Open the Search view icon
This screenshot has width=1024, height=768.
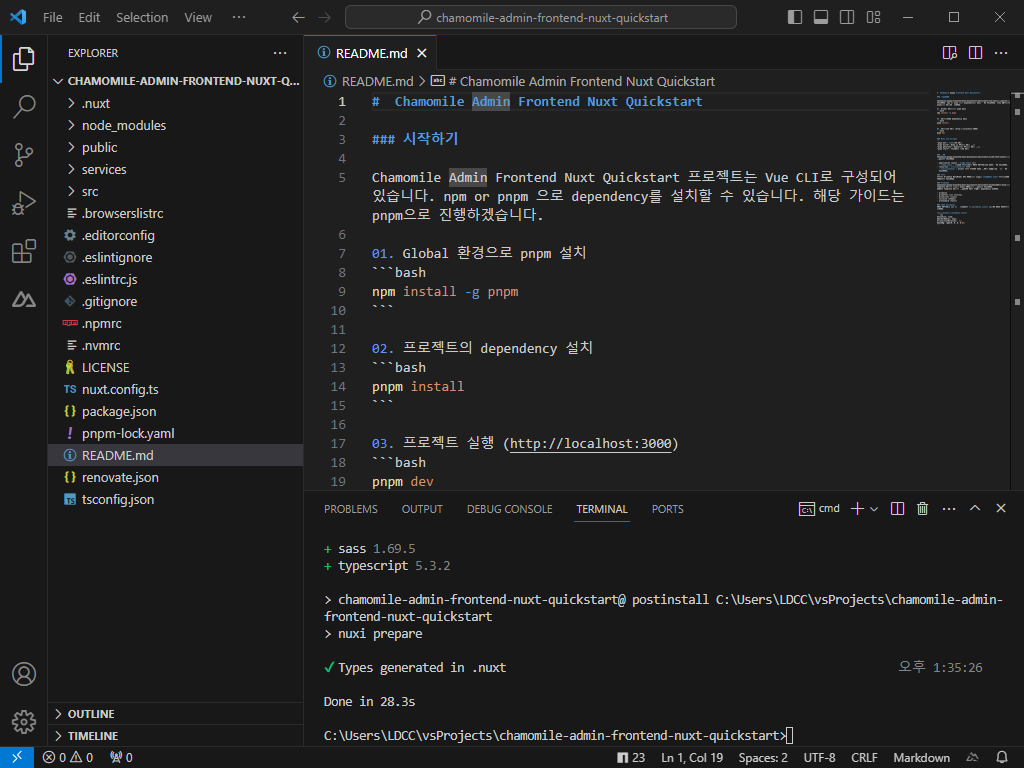pos(24,106)
